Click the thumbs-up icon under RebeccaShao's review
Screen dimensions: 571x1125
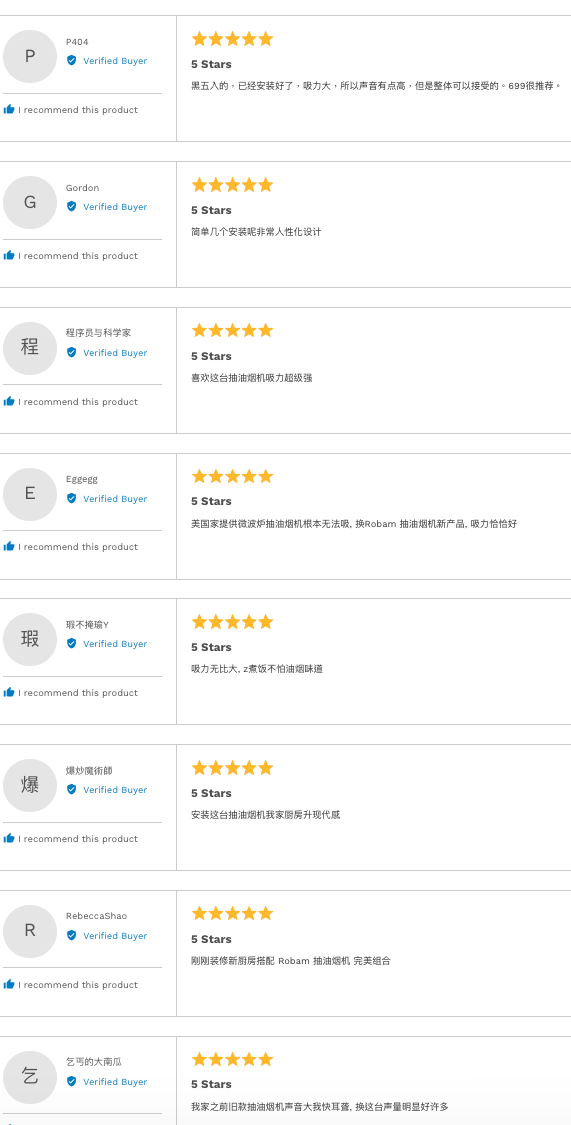[9, 984]
